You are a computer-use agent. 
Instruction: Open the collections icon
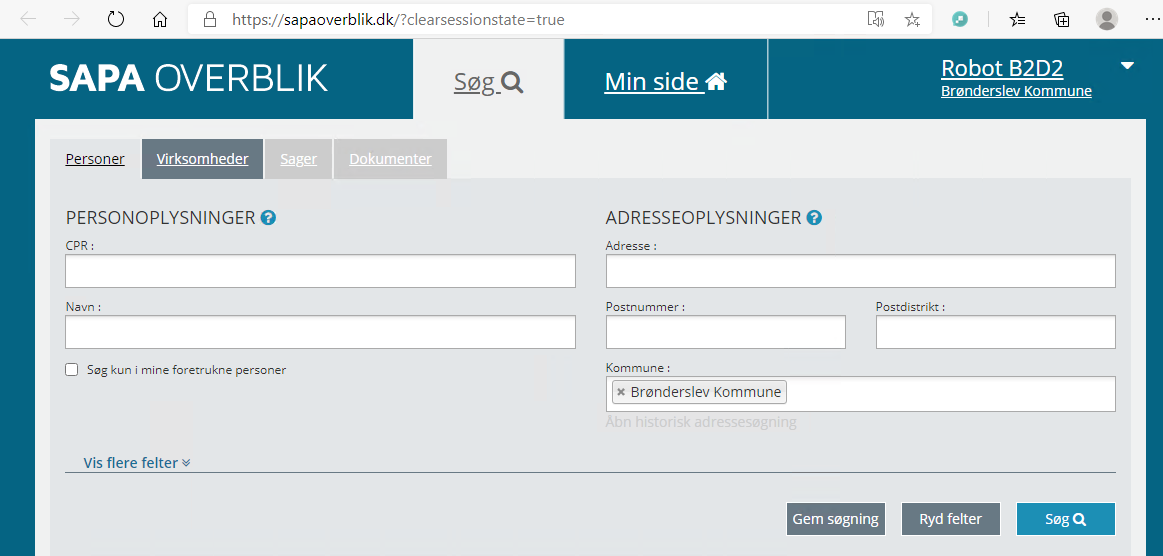[x=1061, y=19]
